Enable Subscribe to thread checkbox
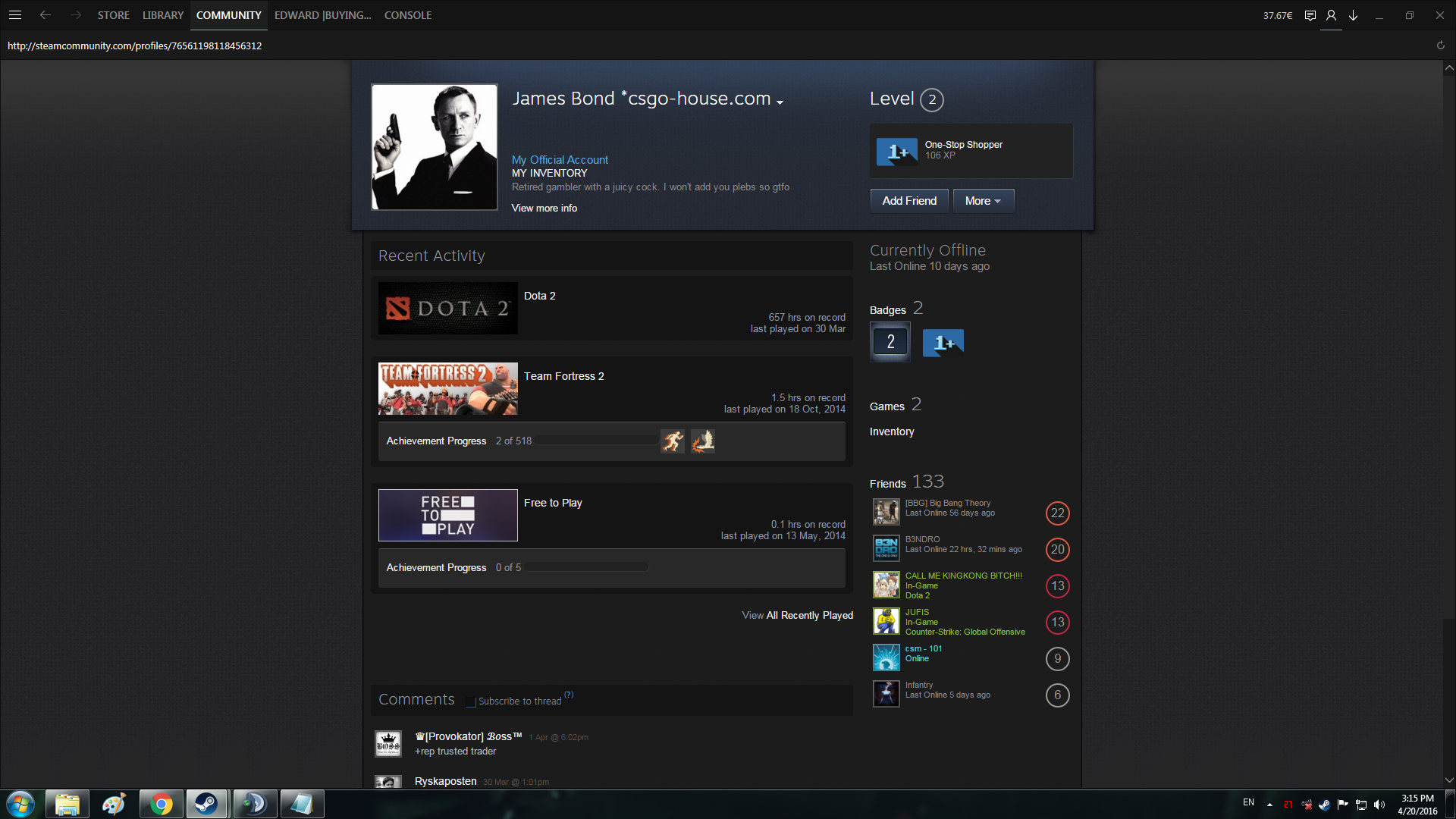The height and width of the screenshot is (819, 1456). click(x=471, y=701)
